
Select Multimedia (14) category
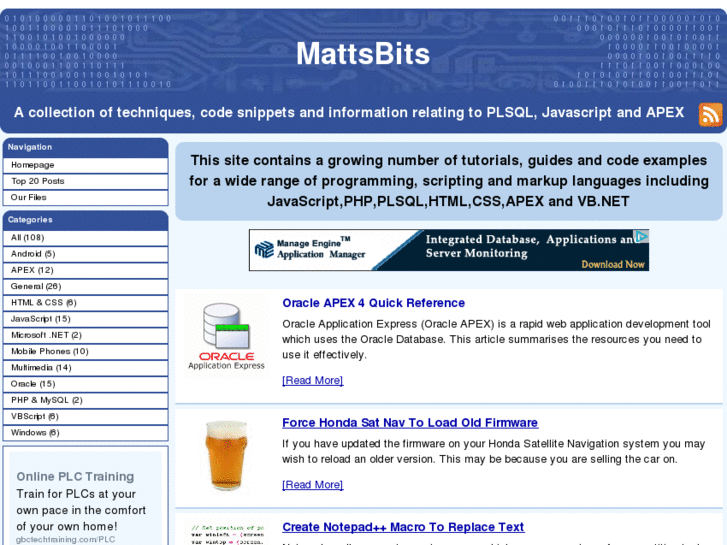tap(85, 368)
